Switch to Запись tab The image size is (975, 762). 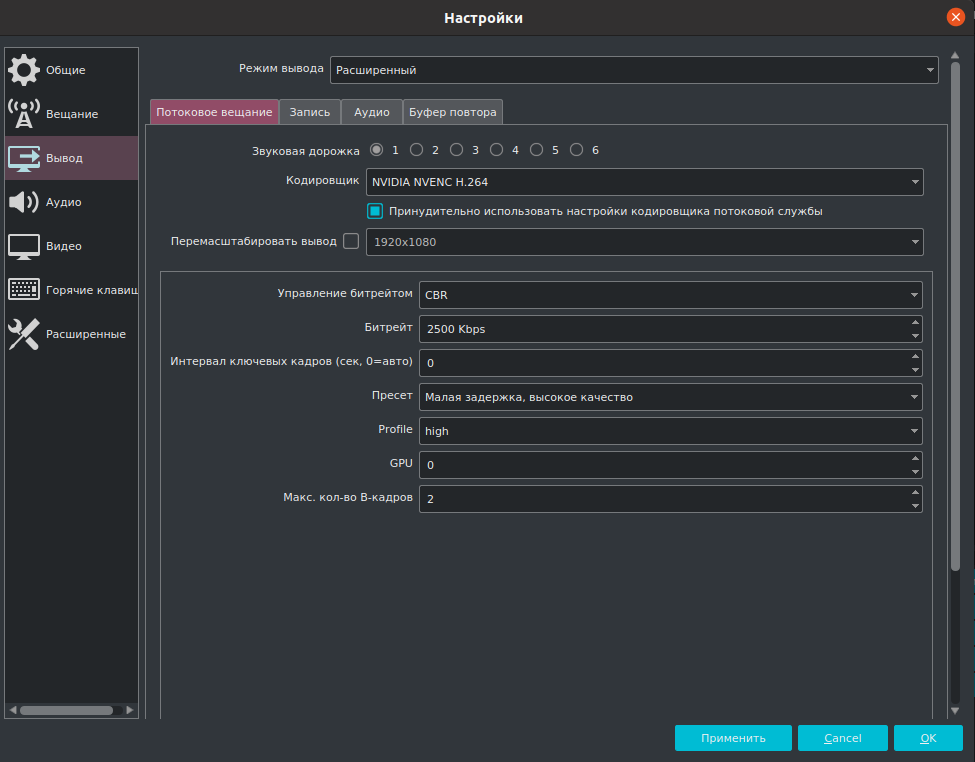(310, 112)
